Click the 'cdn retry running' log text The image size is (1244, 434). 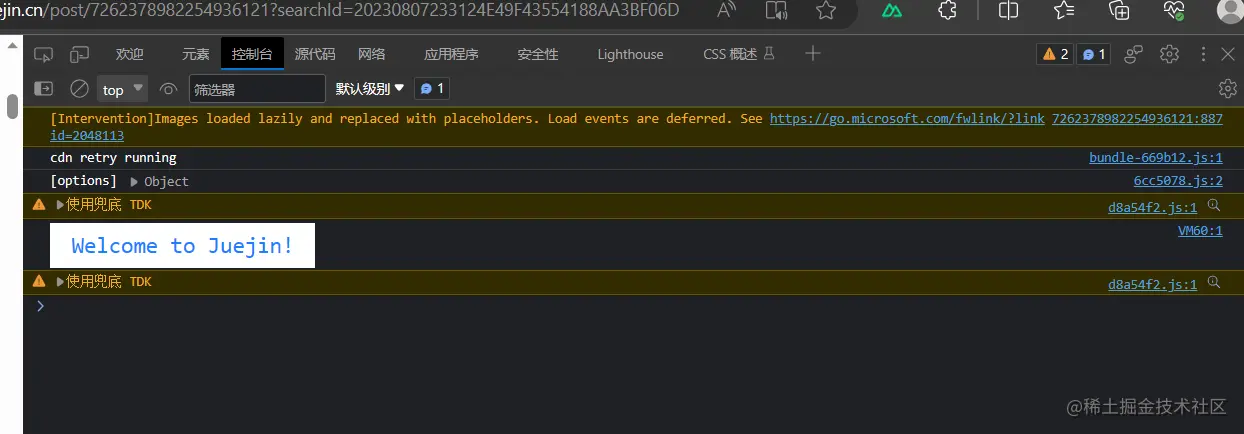tap(113, 158)
